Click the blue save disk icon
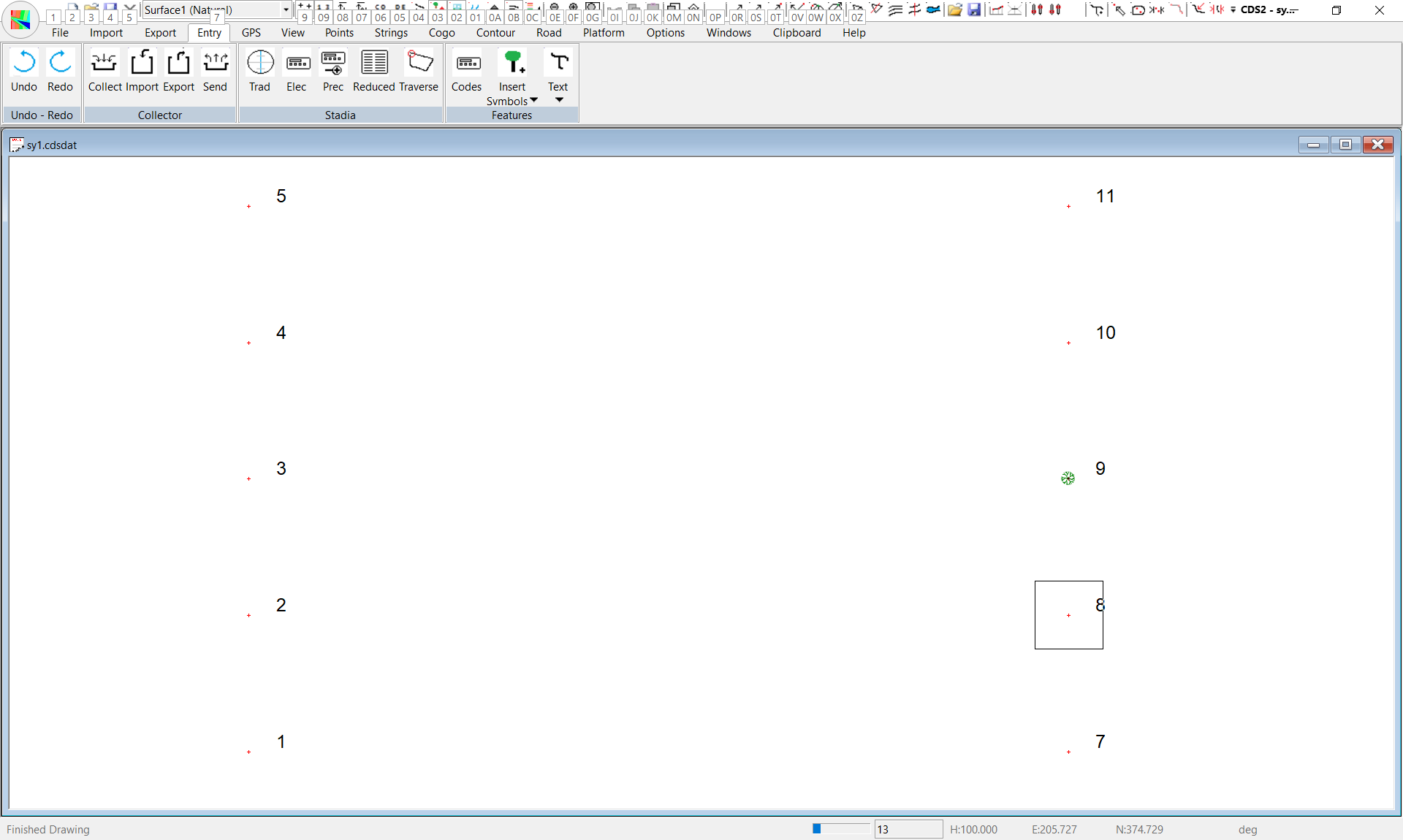Screen dimensions: 1403x840 [x=974, y=9]
